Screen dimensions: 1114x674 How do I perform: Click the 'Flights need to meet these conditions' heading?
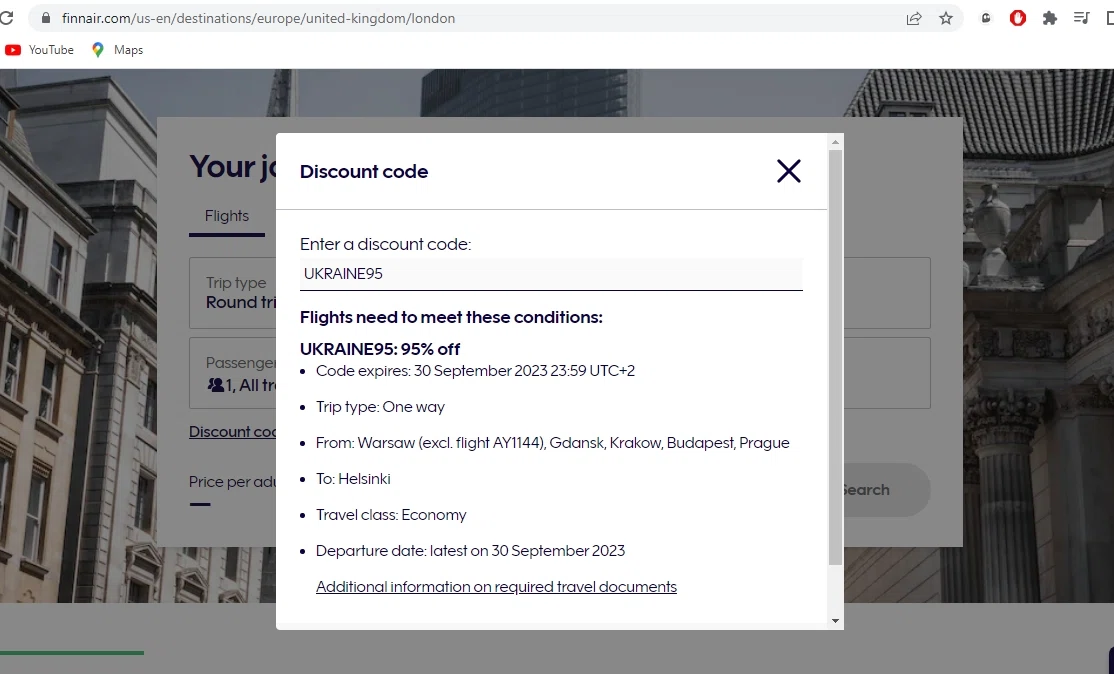click(451, 317)
